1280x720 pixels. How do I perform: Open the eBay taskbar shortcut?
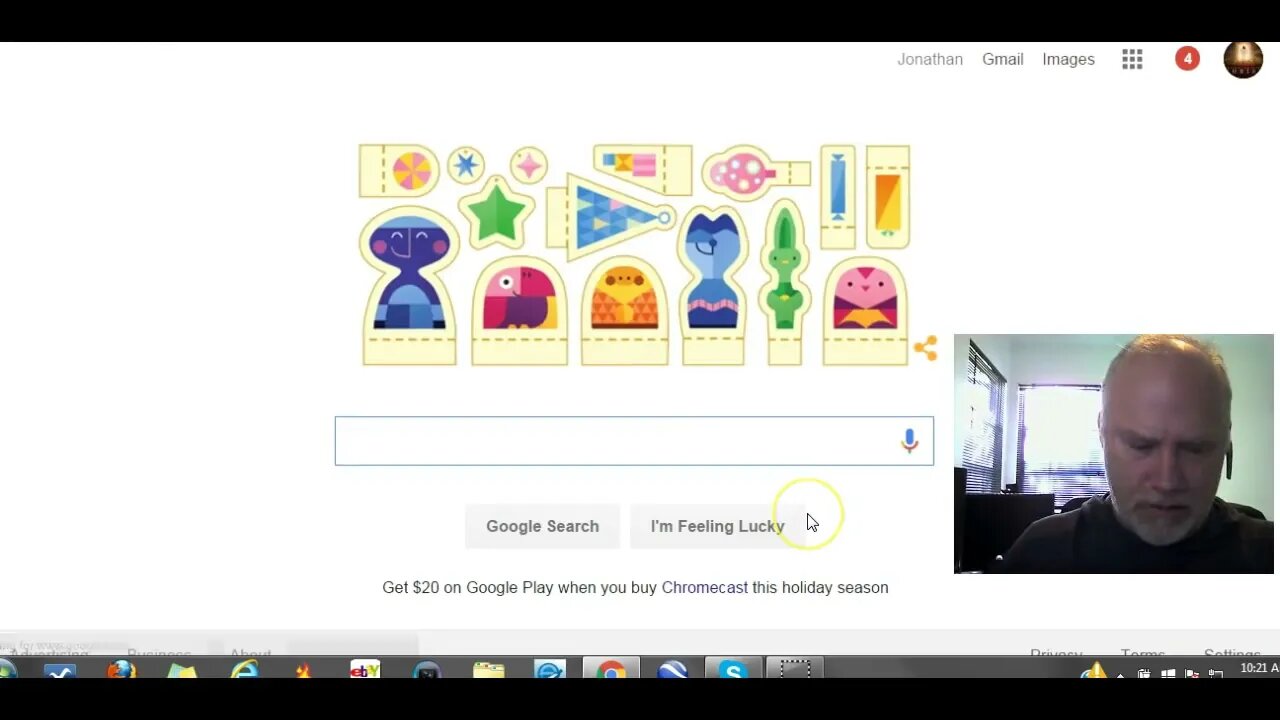[x=365, y=670]
